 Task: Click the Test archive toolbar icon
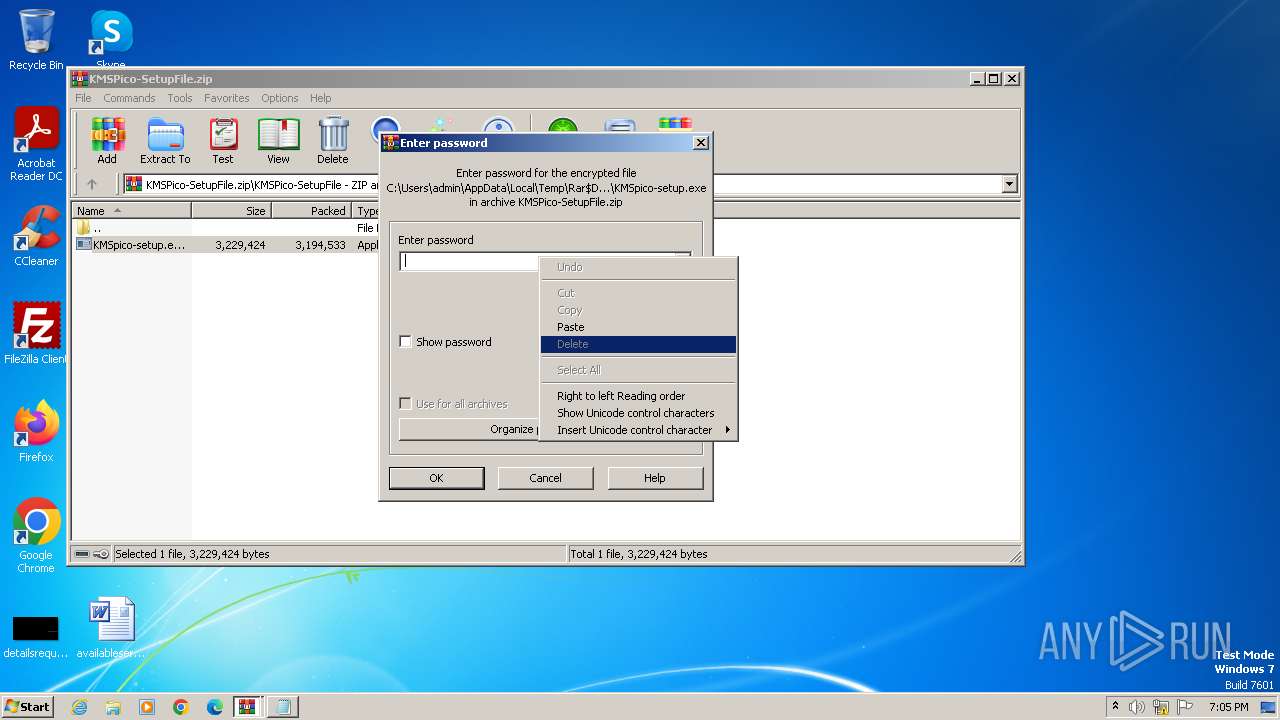pyautogui.click(x=223, y=141)
